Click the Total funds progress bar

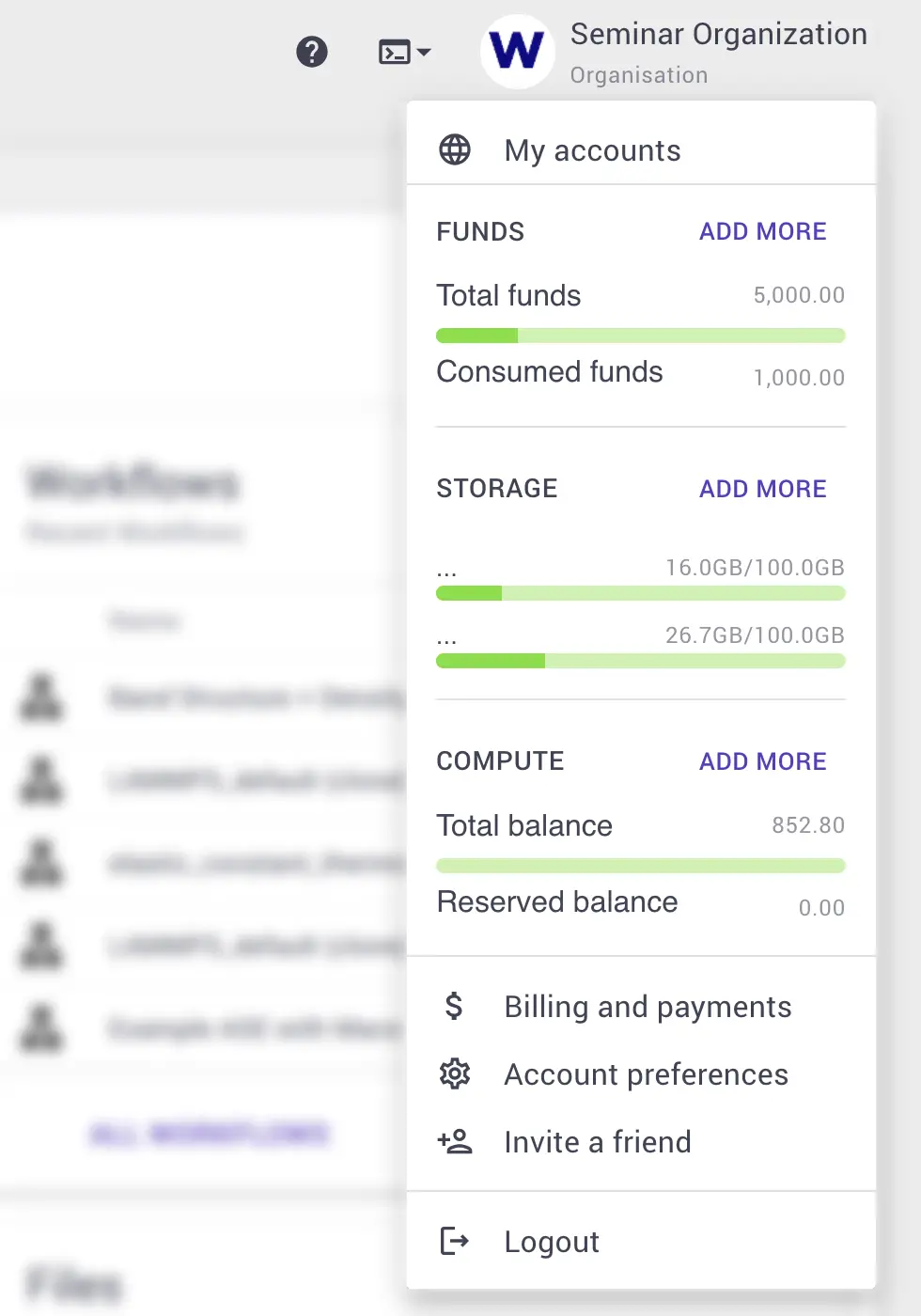pyautogui.click(x=640, y=335)
